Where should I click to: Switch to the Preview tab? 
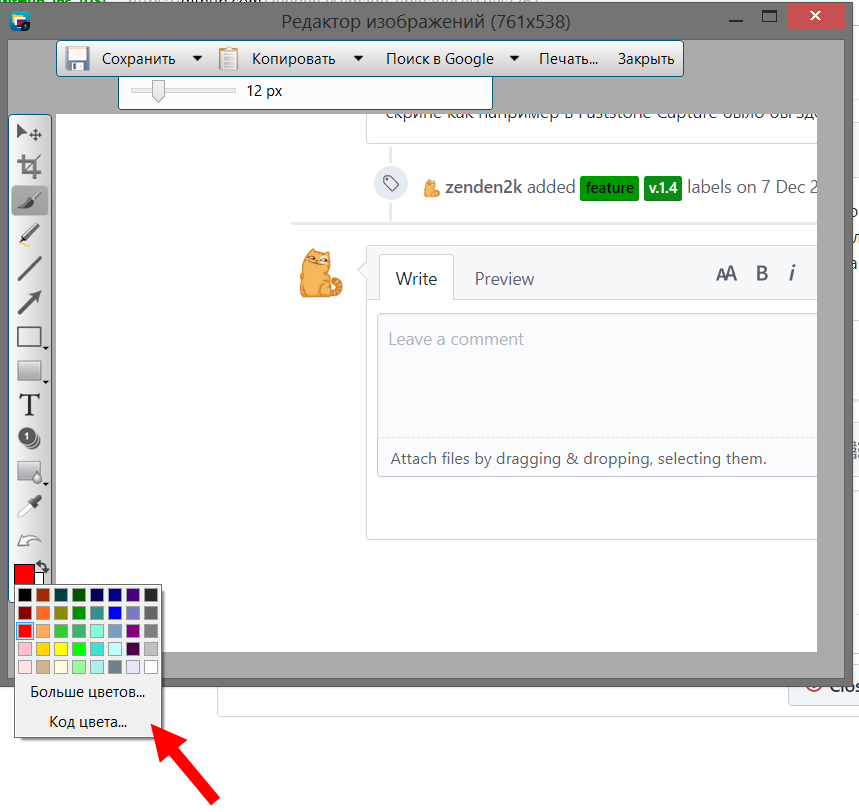(504, 279)
